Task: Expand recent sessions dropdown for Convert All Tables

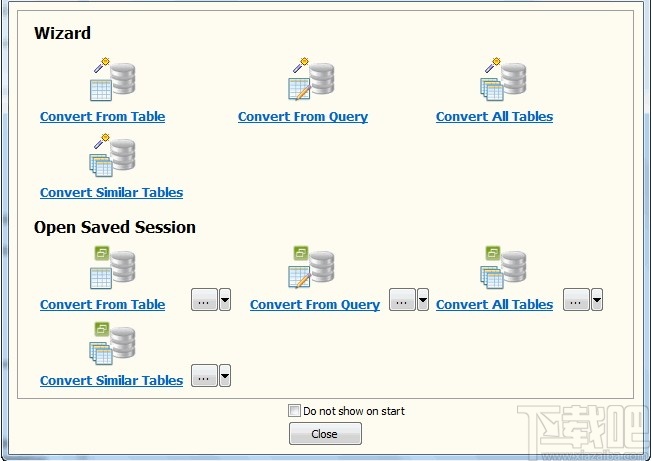Action: (x=597, y=300)
